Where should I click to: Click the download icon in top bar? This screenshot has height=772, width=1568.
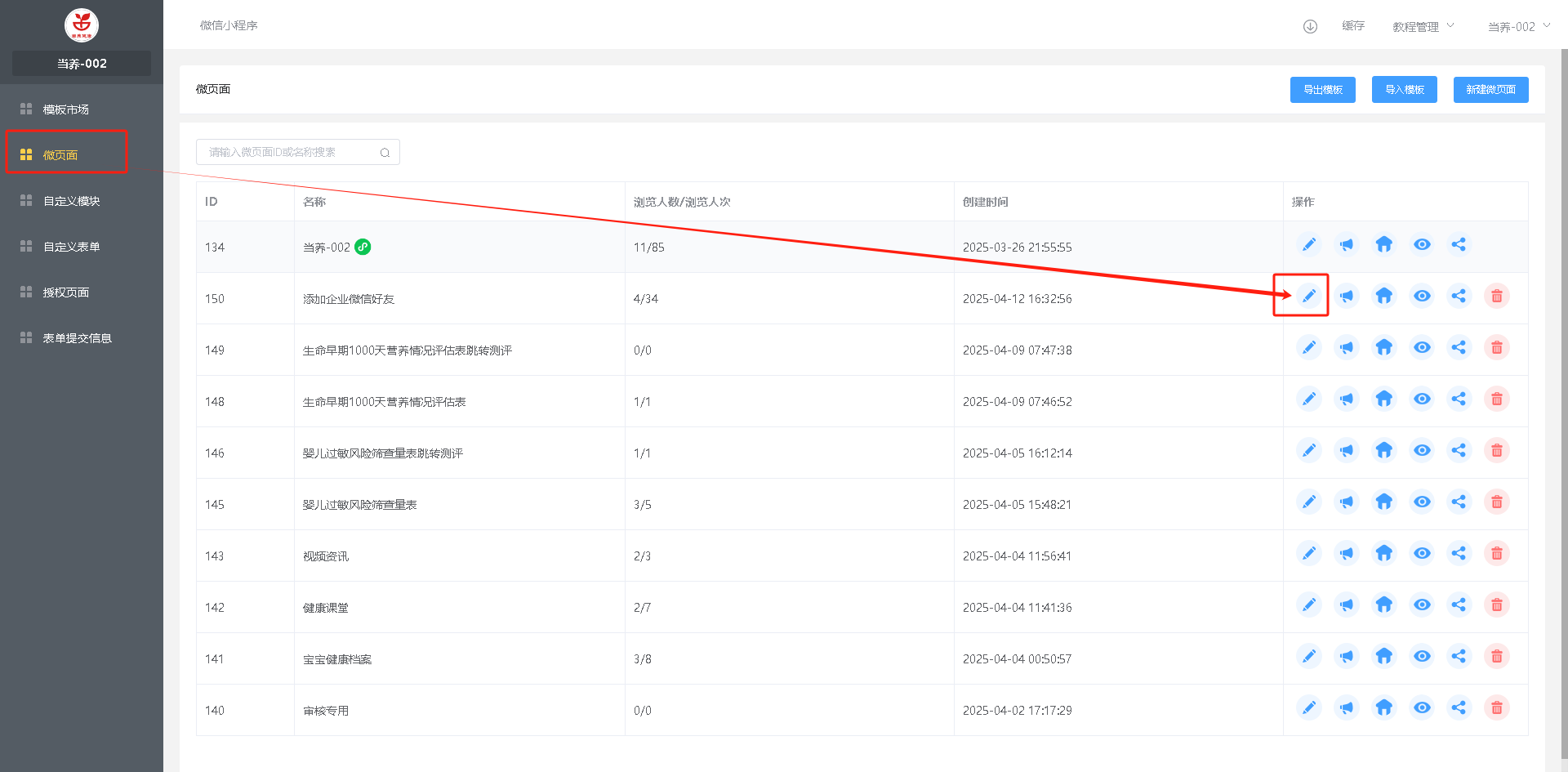(1310, 26)
